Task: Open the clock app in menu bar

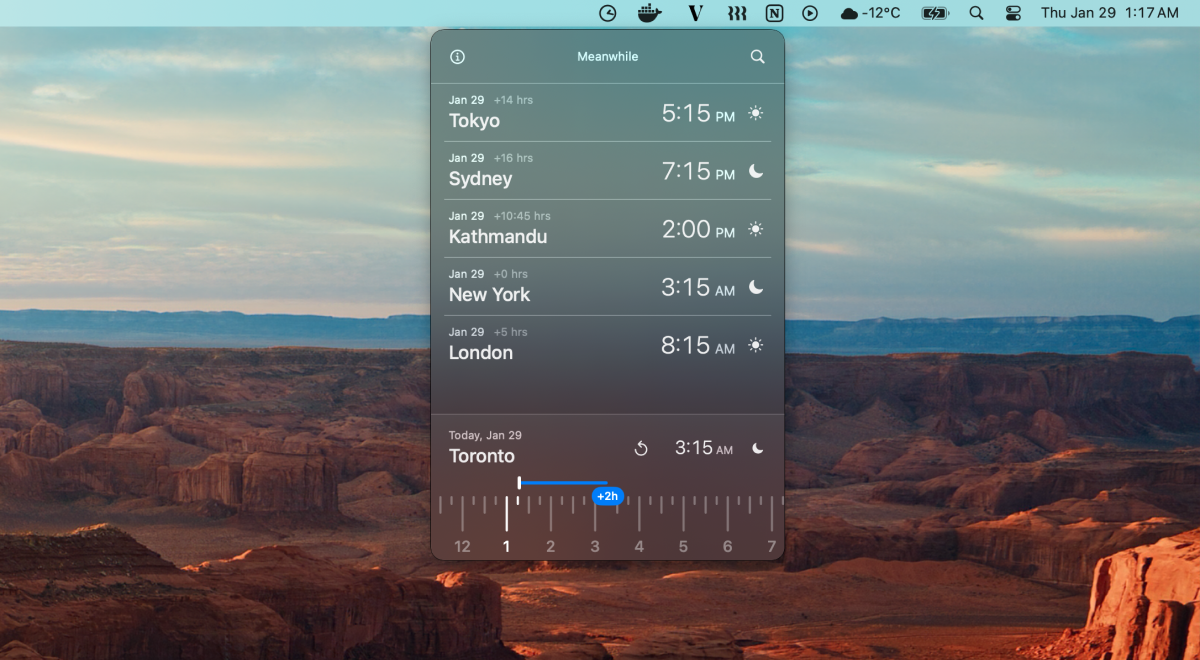Action: pos(608,13)
